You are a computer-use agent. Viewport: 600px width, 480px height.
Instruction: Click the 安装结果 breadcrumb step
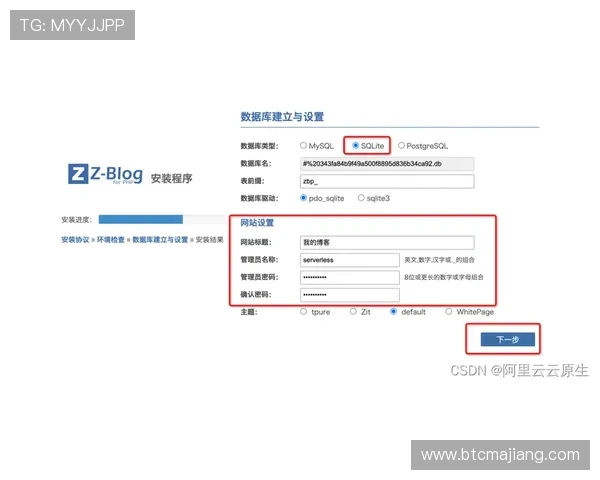[x=209, y=240]
